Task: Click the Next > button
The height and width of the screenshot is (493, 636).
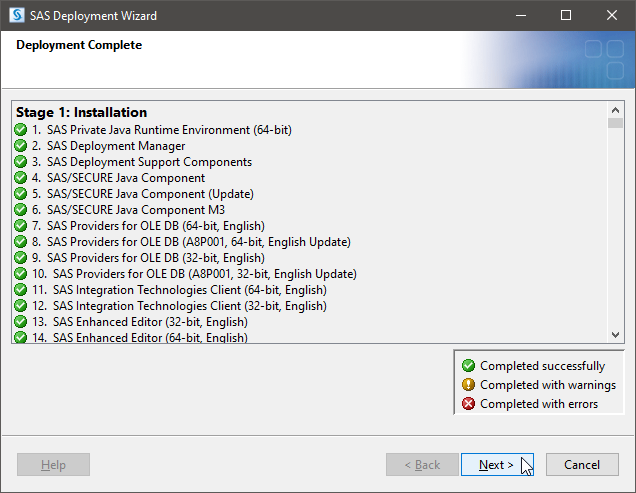Action: (x=497, y=465)
